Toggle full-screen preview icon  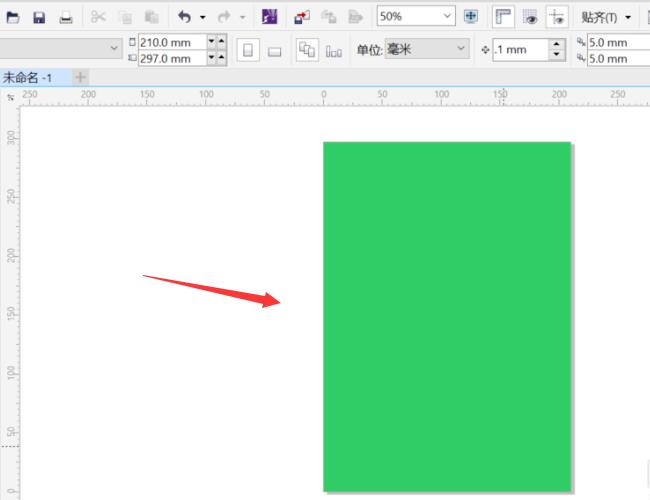(471, 17)
